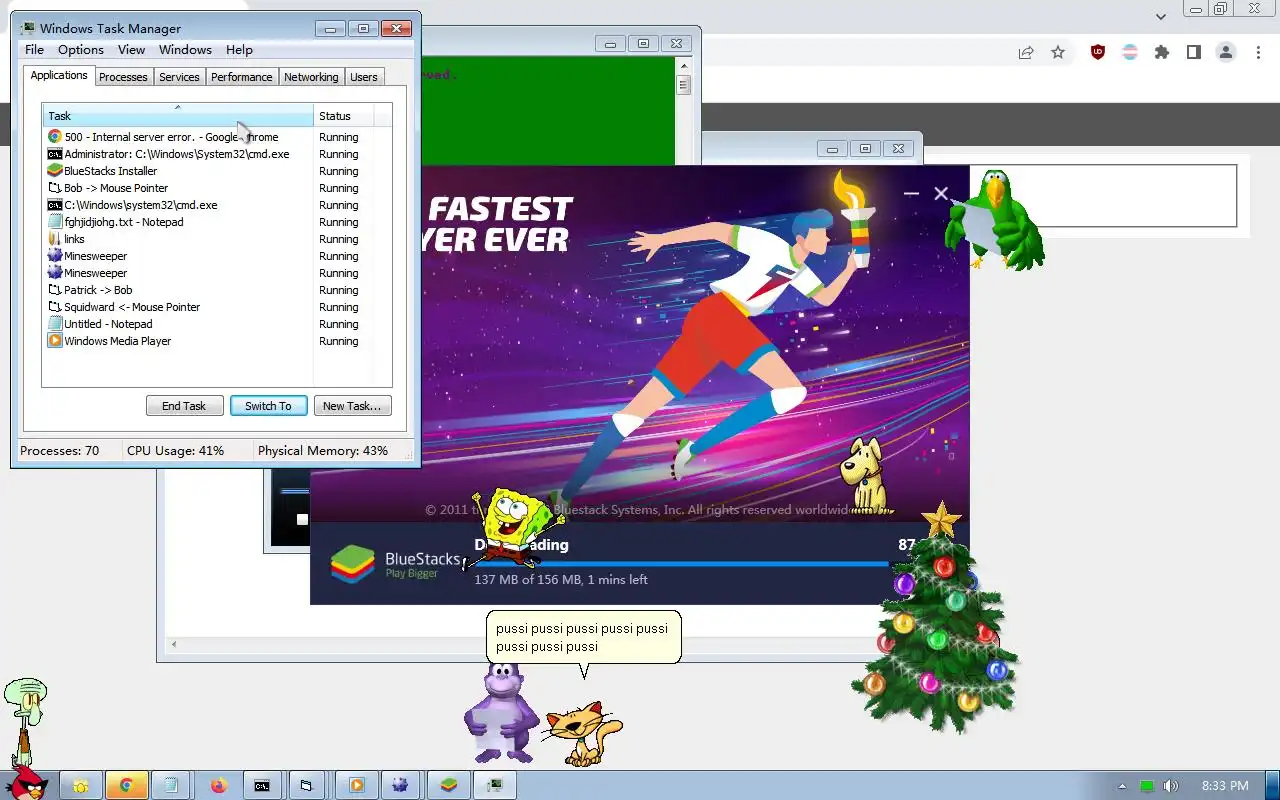The width and height of the screenshot is (1280, 800).
Task: Switch to the Networking tab
Action: pos(311,77)
